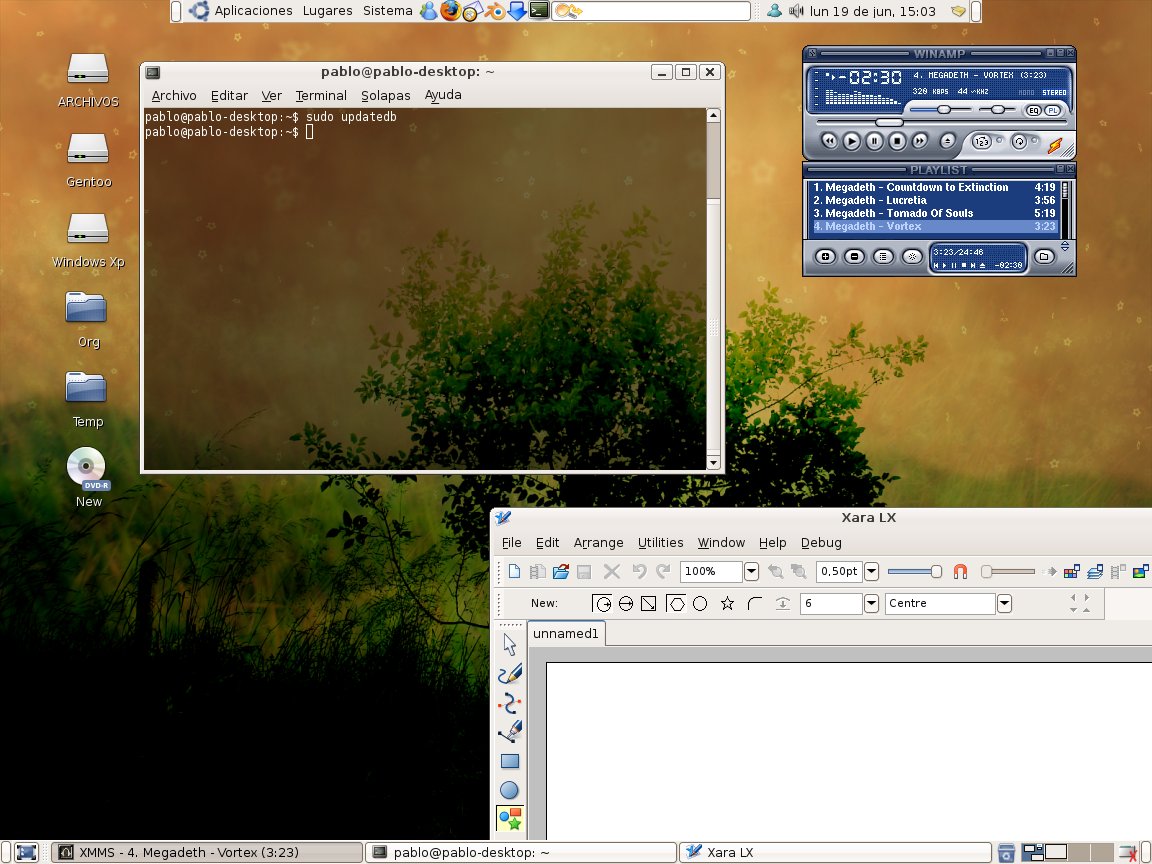The width and height of the screenshot is (1152, 864).
Task: Click the Winamp eject button
Action: tap(948, 141)
